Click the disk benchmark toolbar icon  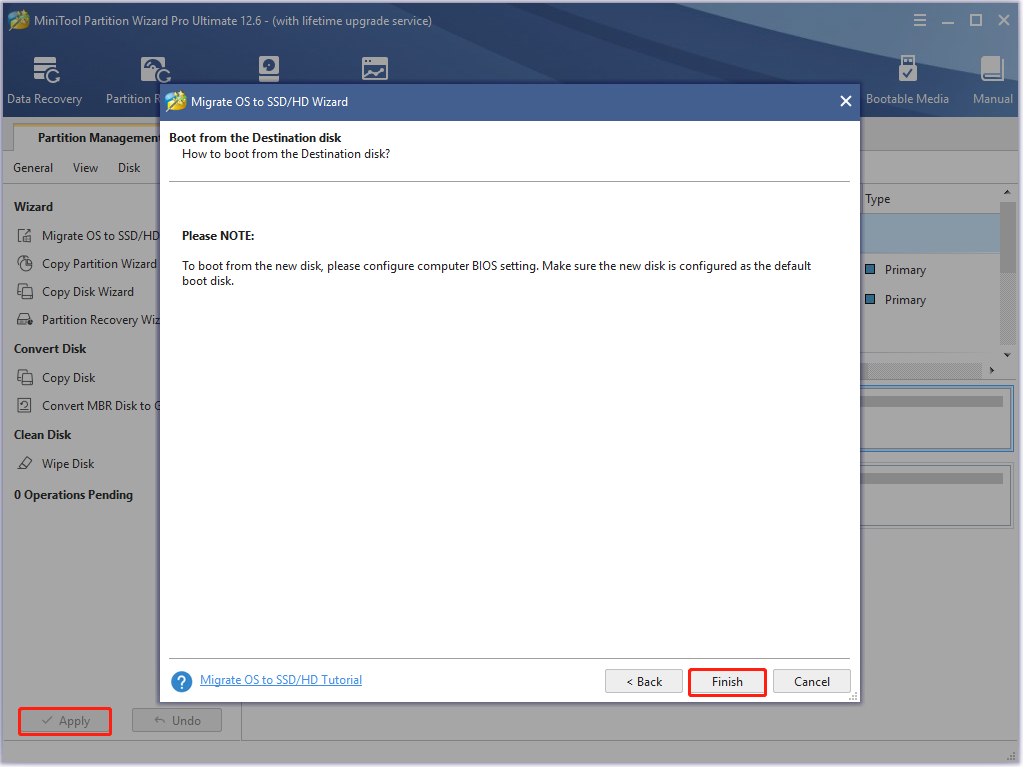[x=270, y=69]
